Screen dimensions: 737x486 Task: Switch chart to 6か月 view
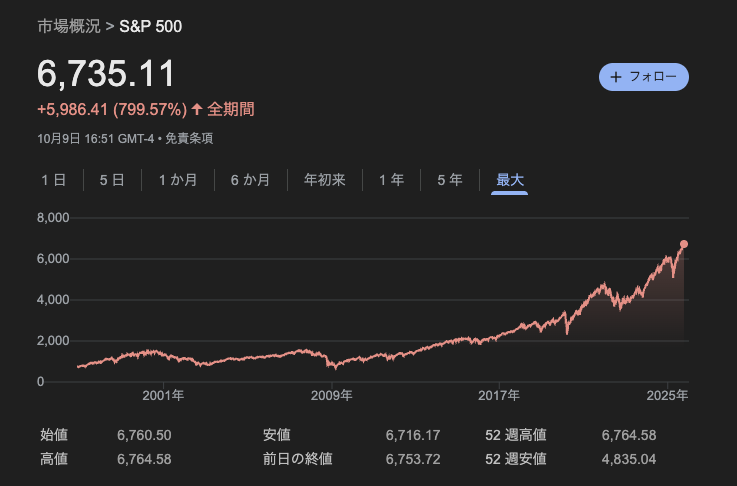(250, 180)
